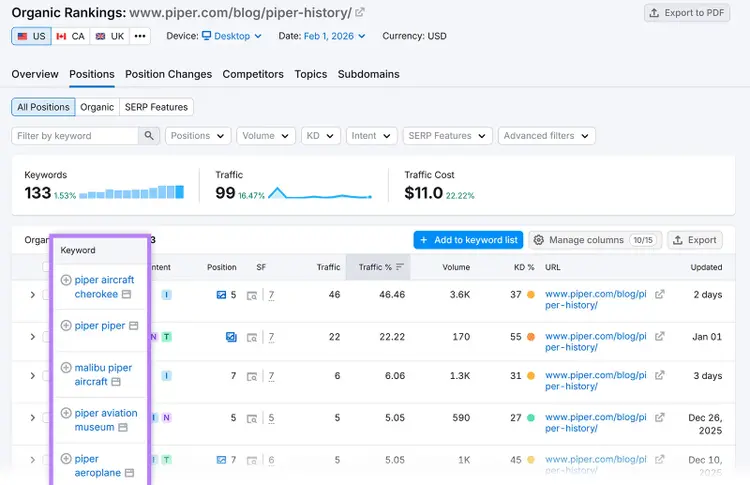Switch to the Topics tab

(x=311, y=74)
